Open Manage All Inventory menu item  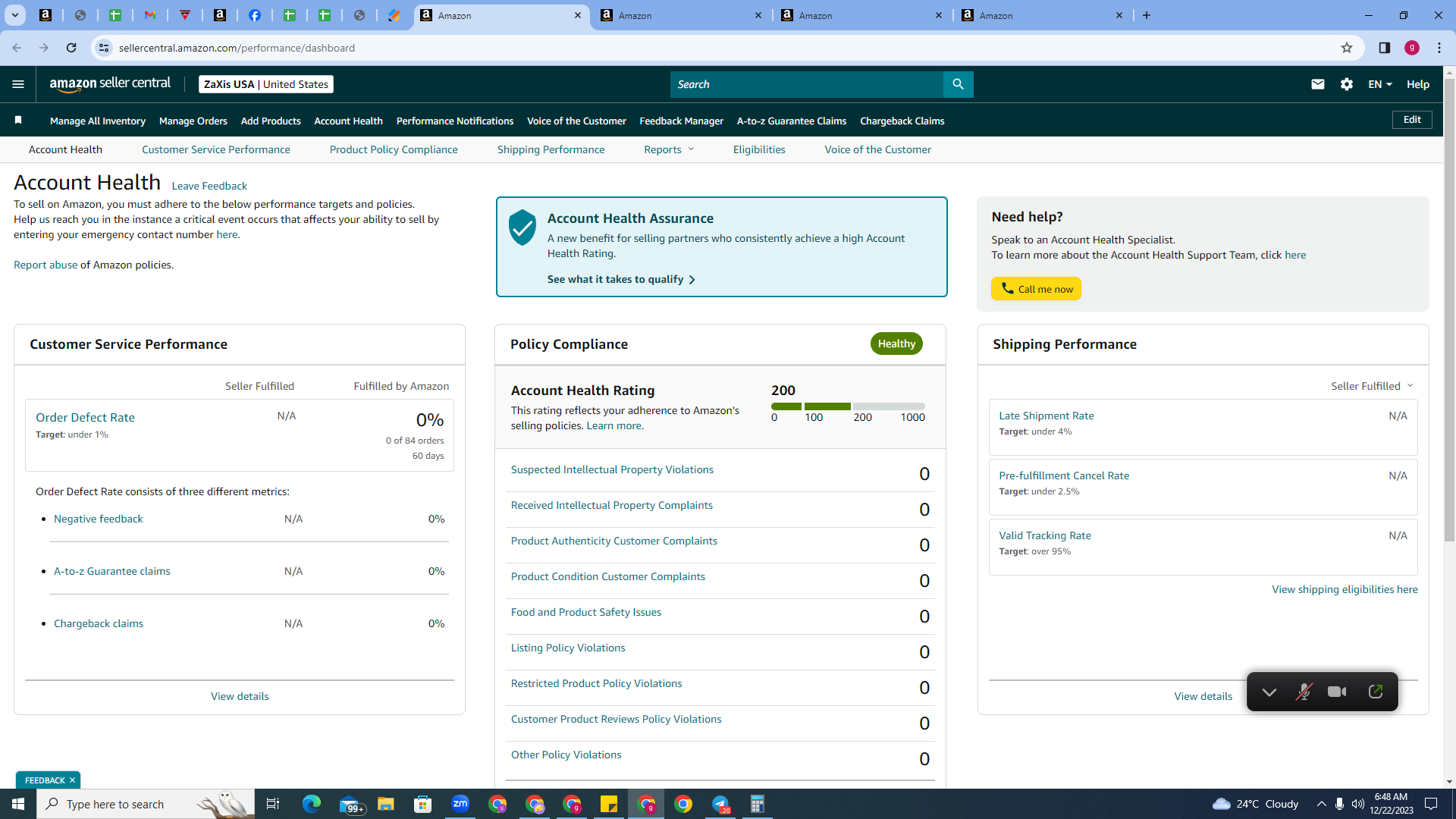point(98,121)
